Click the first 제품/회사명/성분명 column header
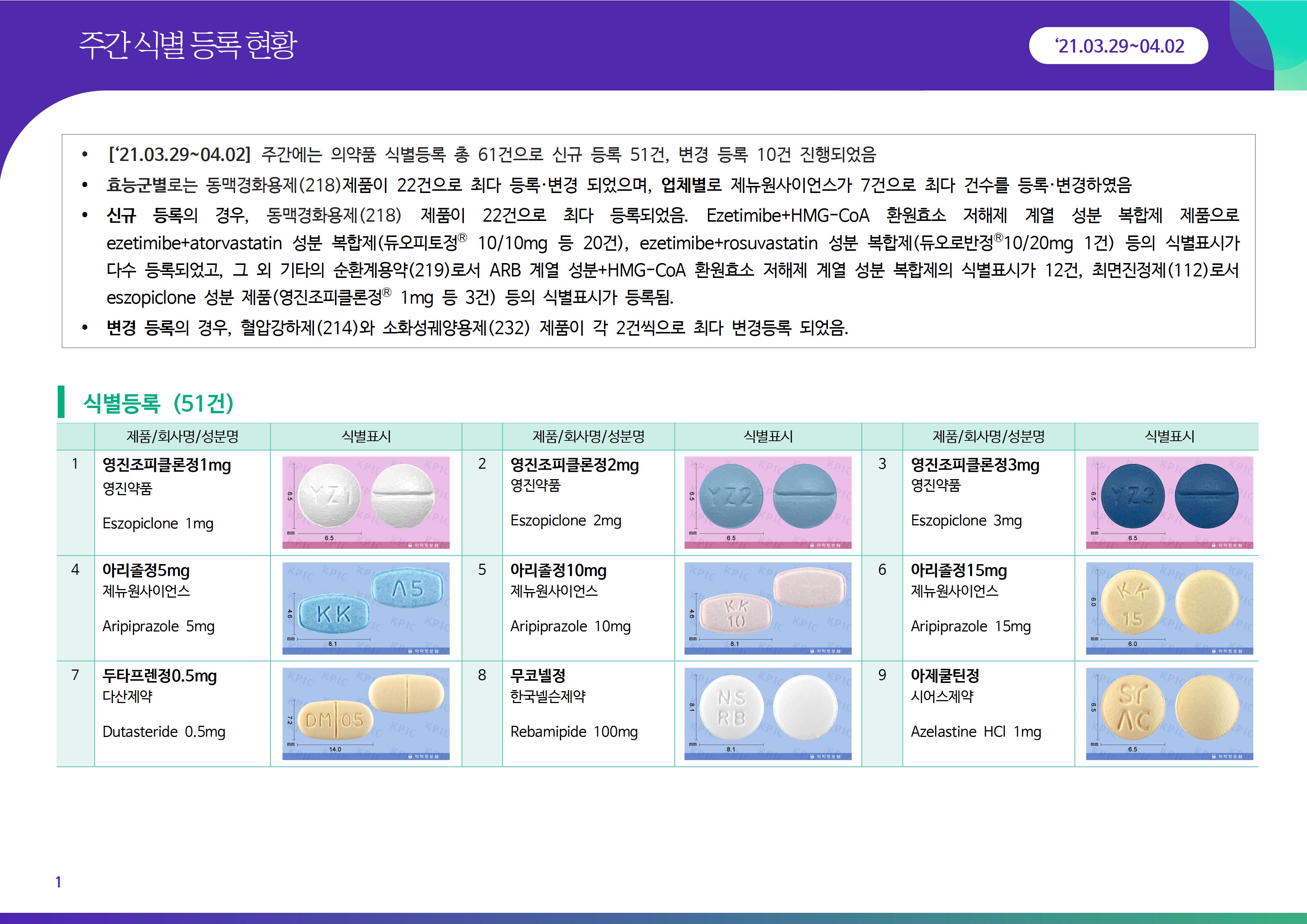Image resolution: width=1307 pixels, height=924 pixels. (x=182, y=437)
